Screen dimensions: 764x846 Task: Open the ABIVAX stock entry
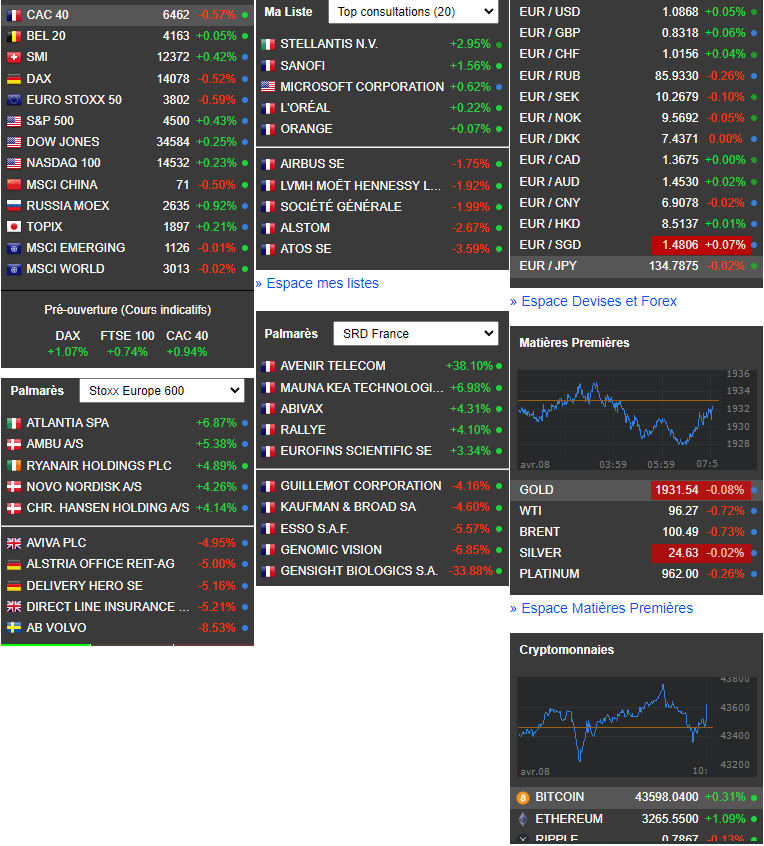click(x=382, y=409)
